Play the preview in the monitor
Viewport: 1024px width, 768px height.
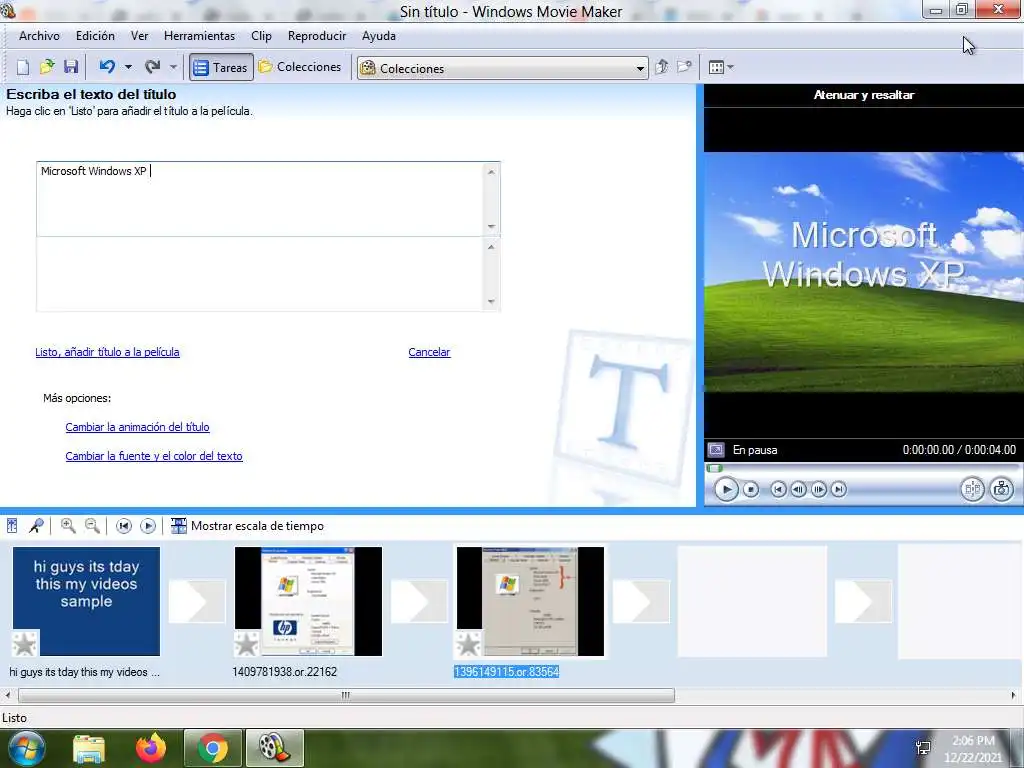[726, 489]
